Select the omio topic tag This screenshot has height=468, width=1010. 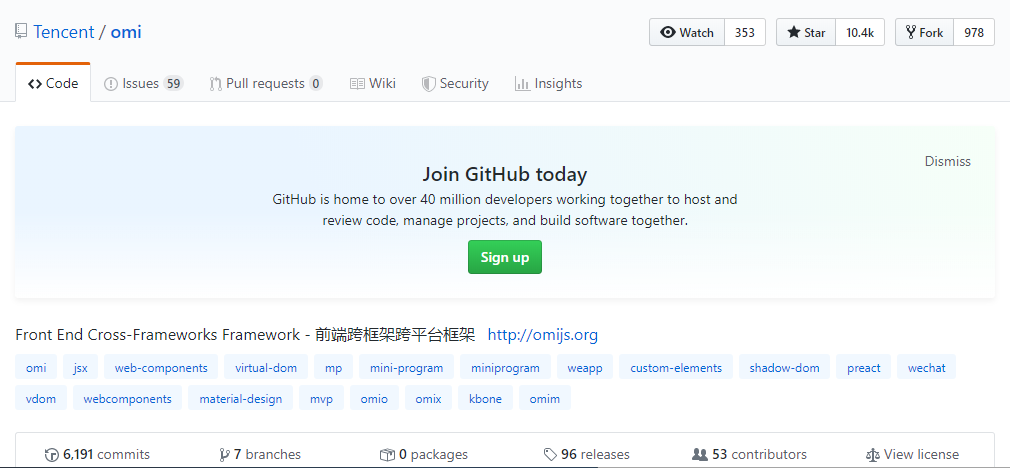[x=374, y=398]
